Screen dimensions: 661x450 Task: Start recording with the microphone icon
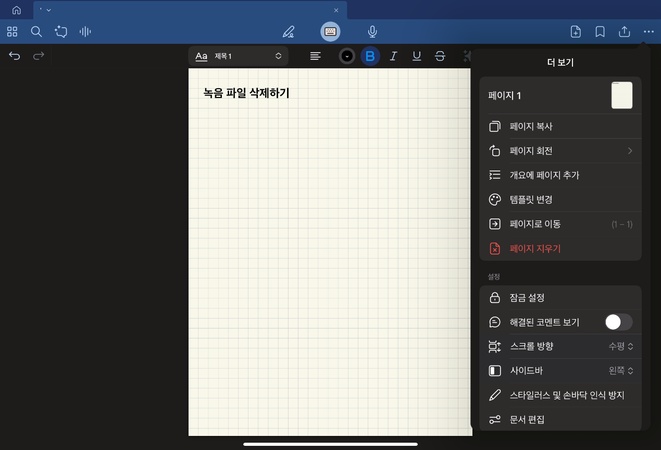pos(372,32)
